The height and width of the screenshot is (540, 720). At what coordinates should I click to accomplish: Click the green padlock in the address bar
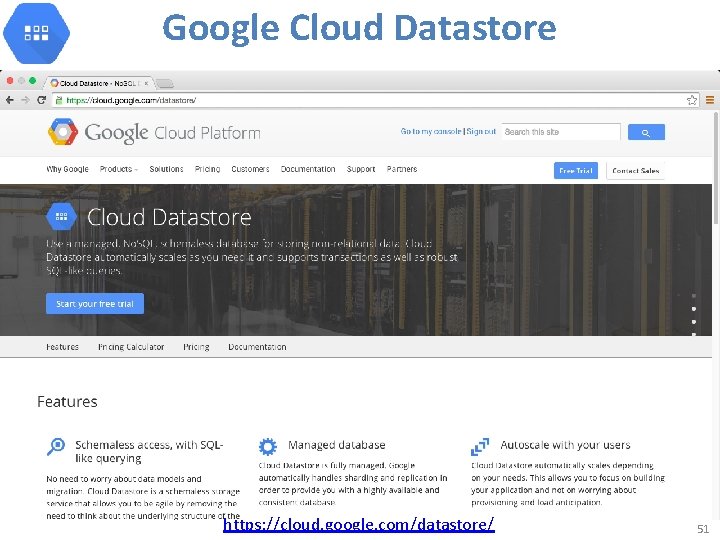59,100
